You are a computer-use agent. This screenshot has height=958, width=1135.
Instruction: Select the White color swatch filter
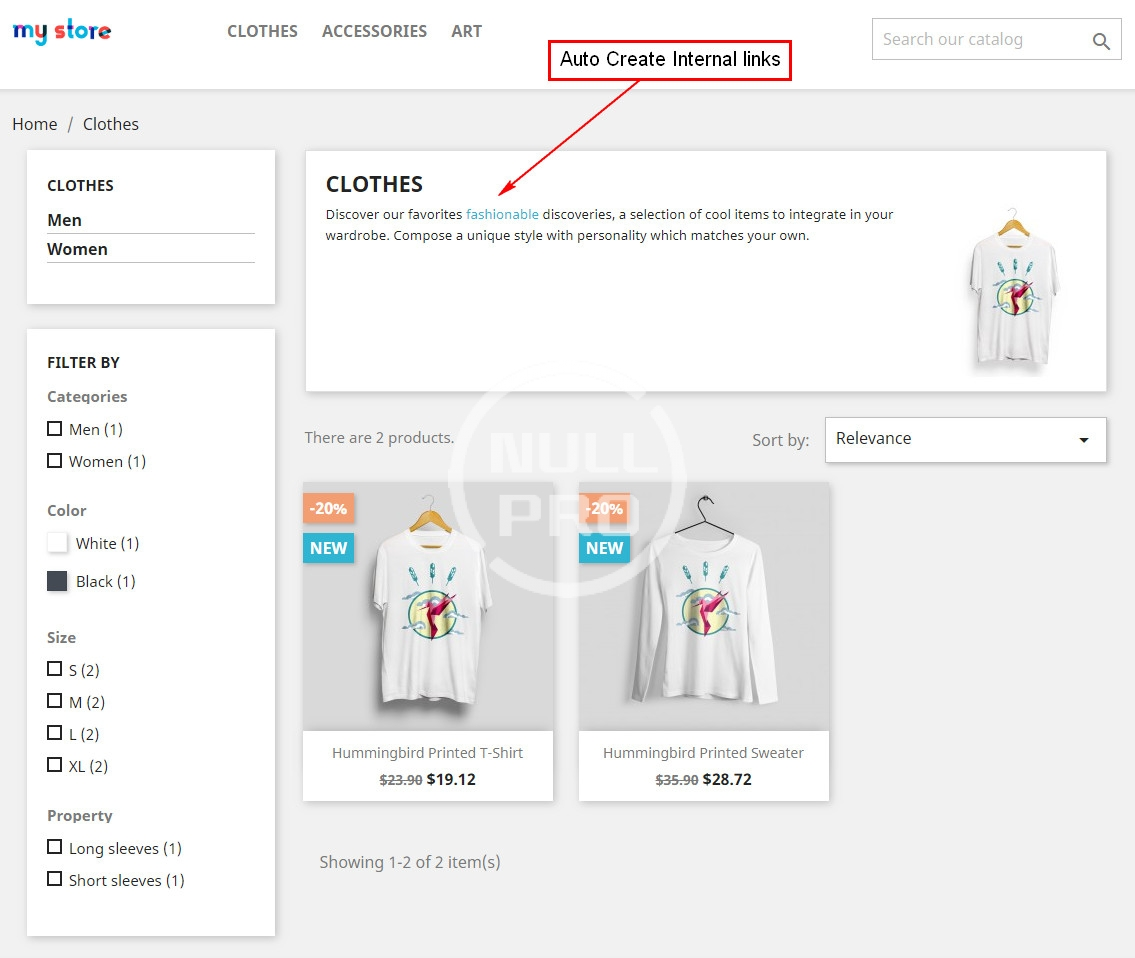(x=58, y=543)
